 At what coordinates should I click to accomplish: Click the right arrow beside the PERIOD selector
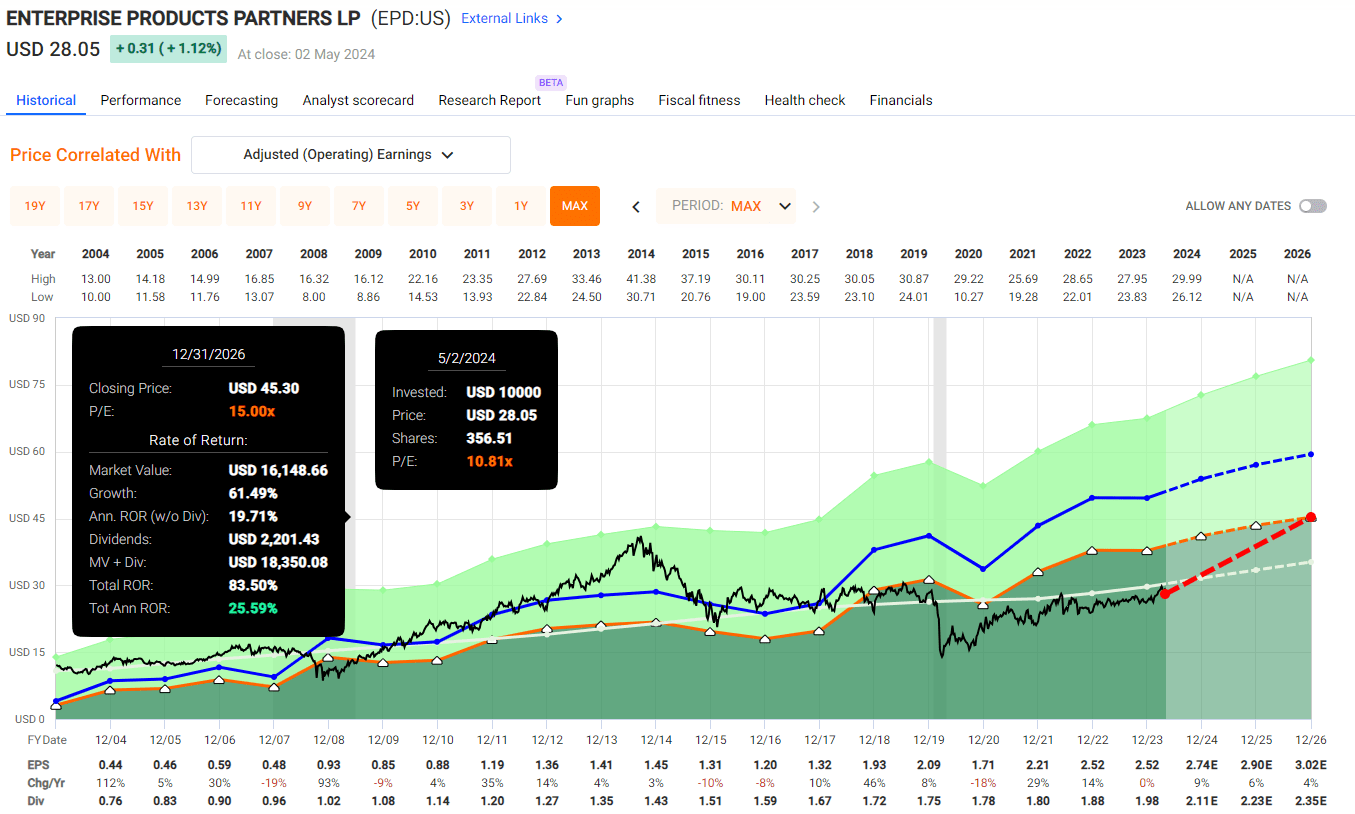click(x=816, y=206)
